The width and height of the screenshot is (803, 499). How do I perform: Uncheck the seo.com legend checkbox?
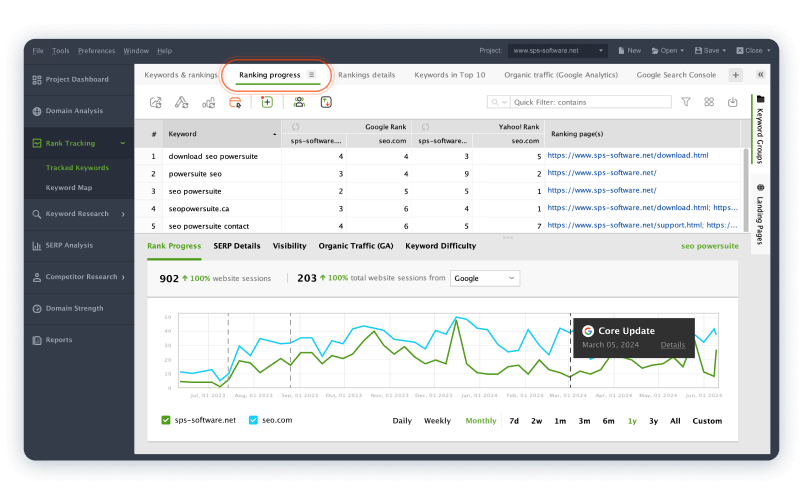253,420
